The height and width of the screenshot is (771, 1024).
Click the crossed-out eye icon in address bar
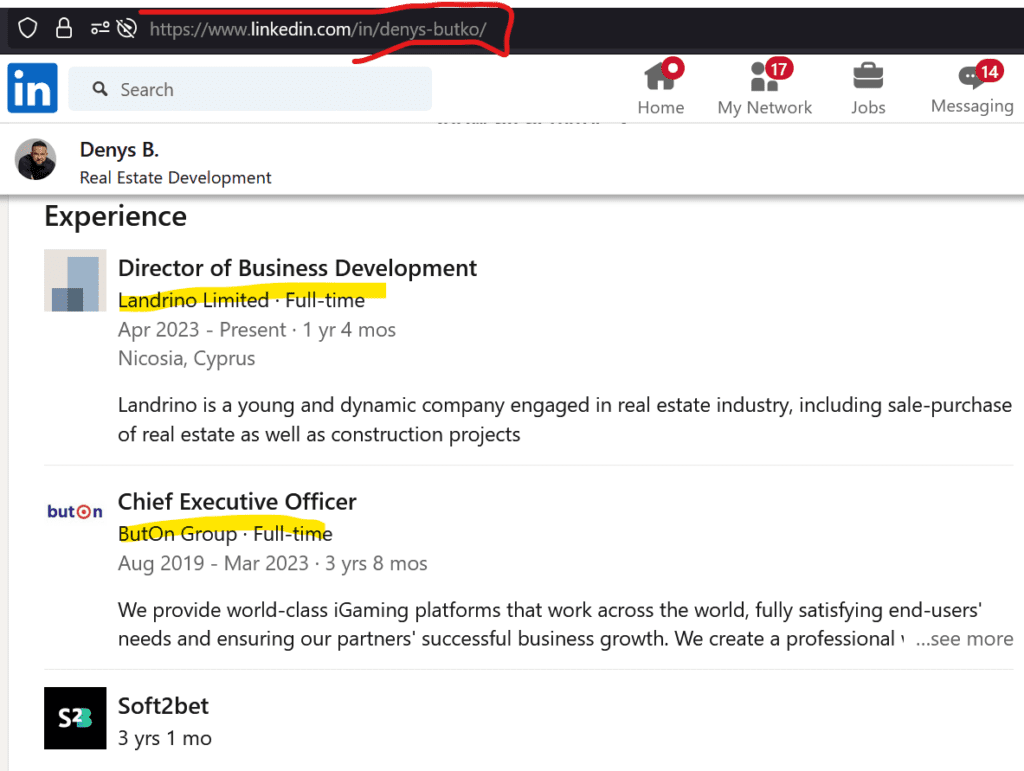(x=125, y=28)
